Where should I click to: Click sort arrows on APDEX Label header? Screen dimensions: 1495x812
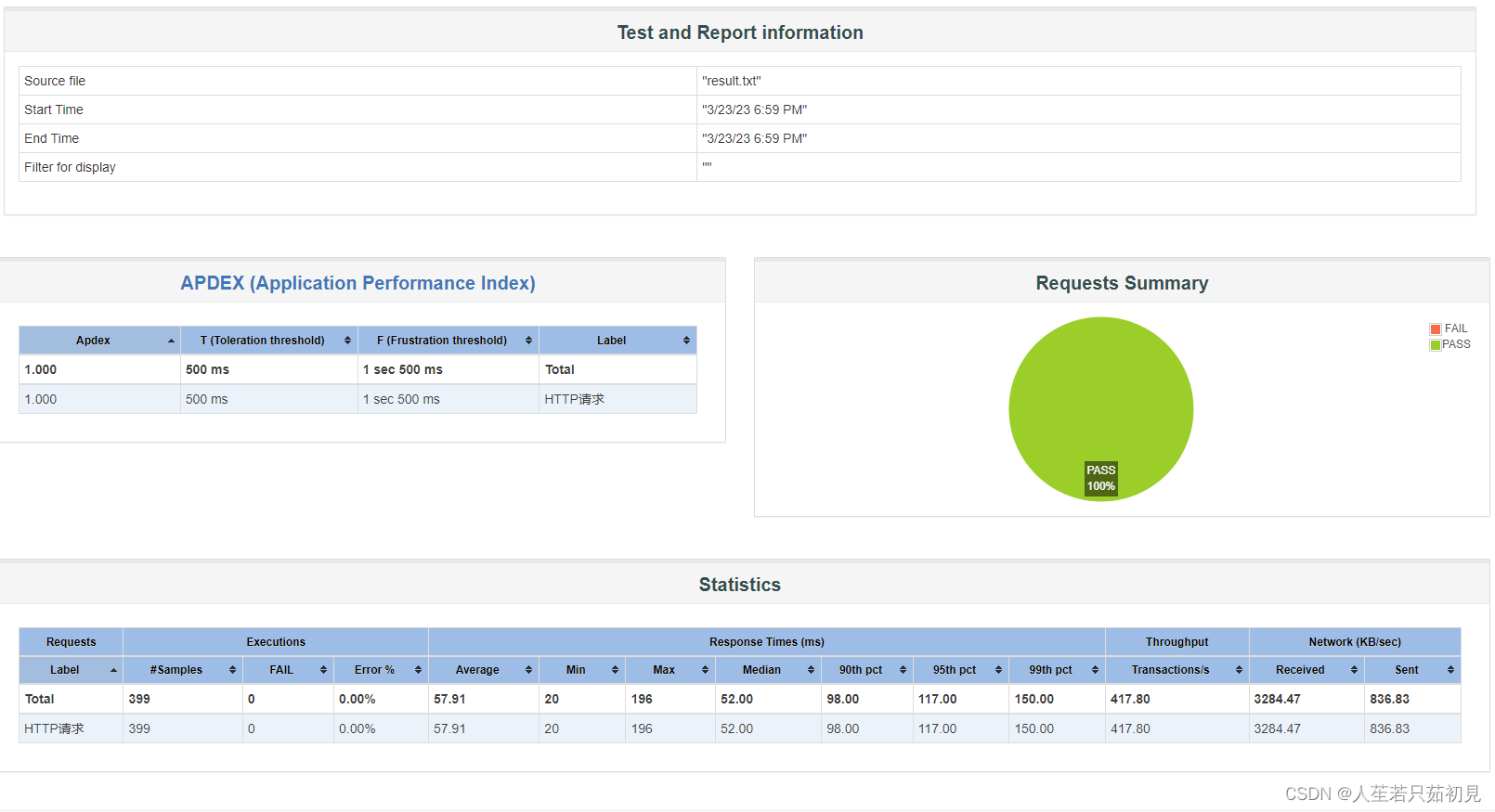pos(686,341)
